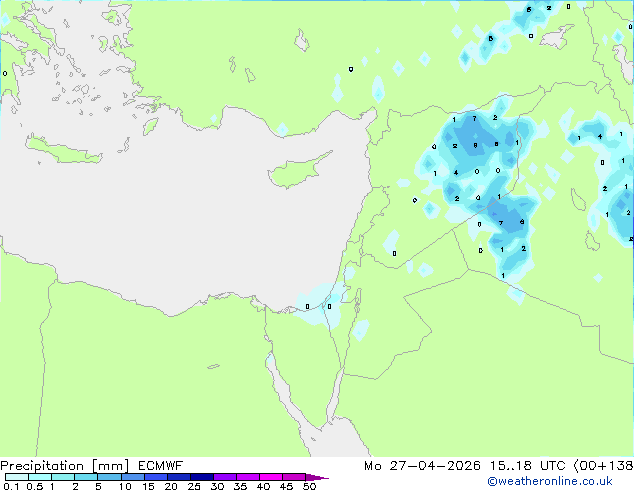Click the 0.1–0.5 mm palest legend swatch

click(x=17, y=477)
